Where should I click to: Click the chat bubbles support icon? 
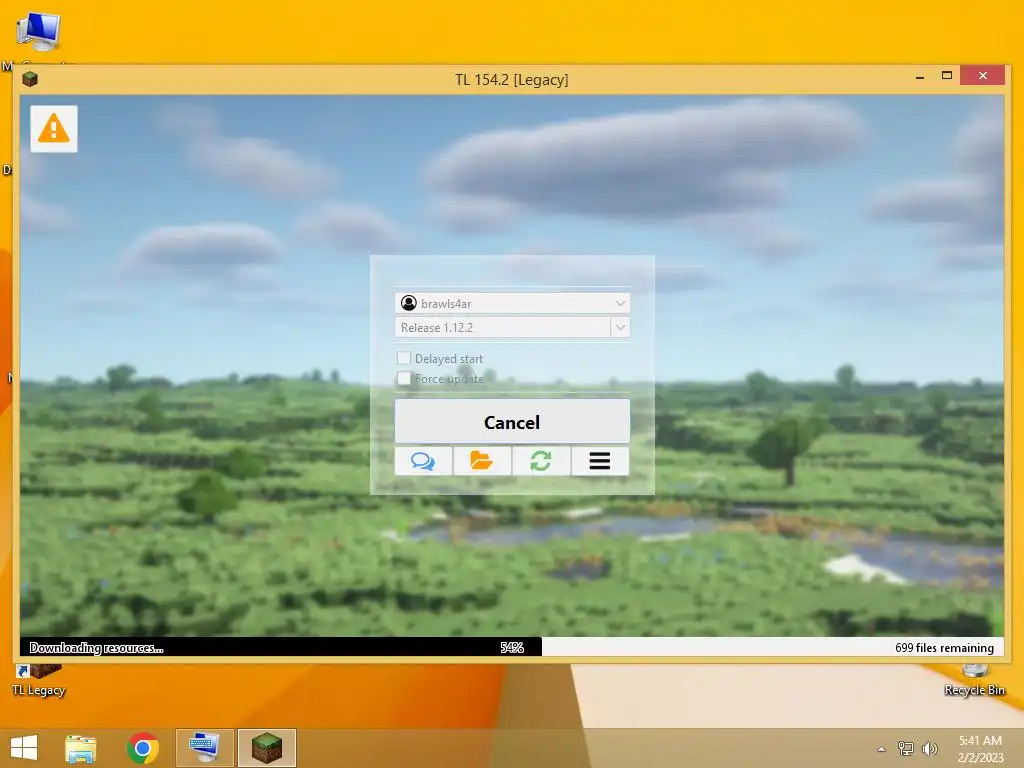(x=423, y=461)
